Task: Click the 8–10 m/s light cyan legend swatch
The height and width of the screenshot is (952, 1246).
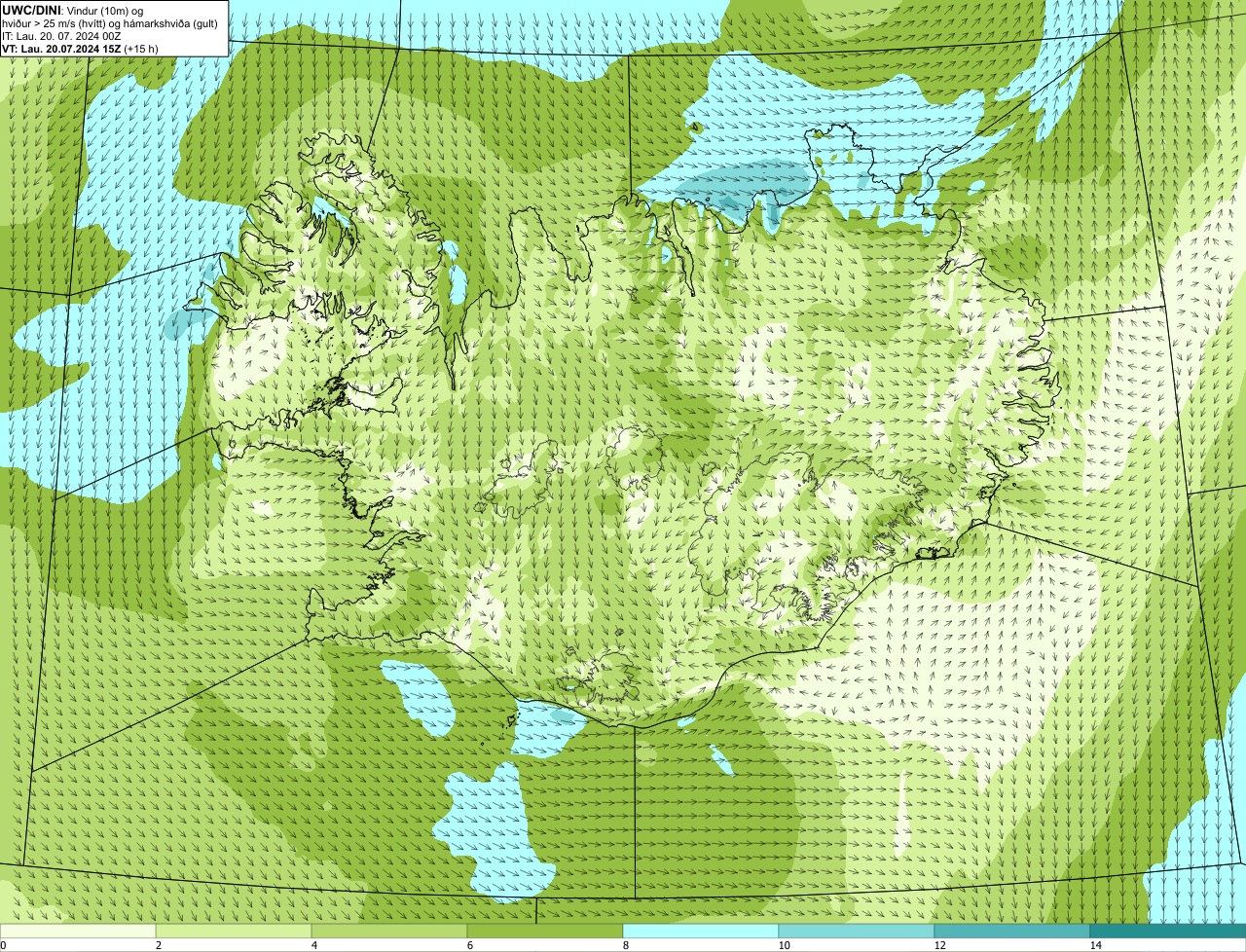Action: click(701, 931)
